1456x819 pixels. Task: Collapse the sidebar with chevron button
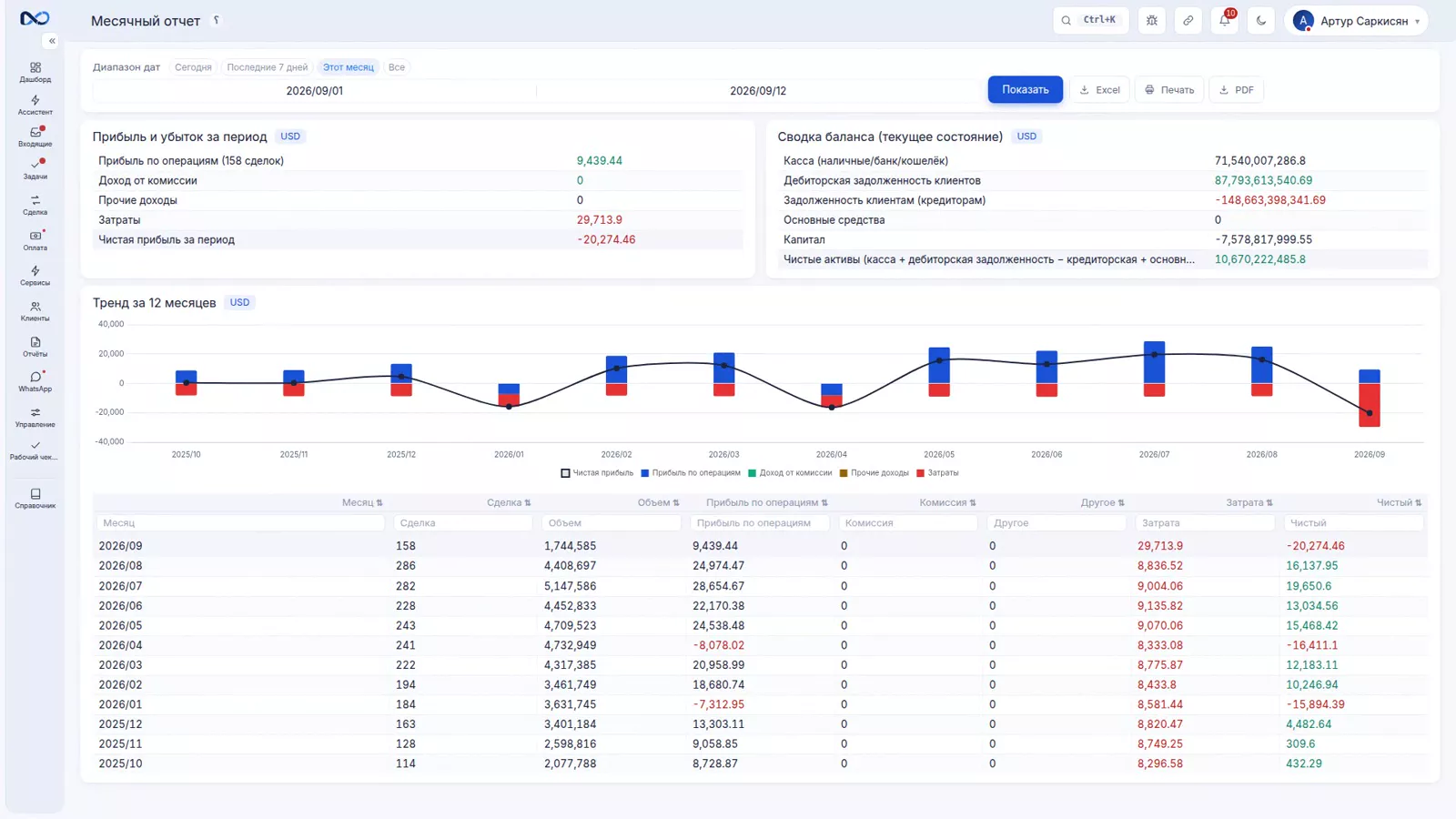coord(52,41)
